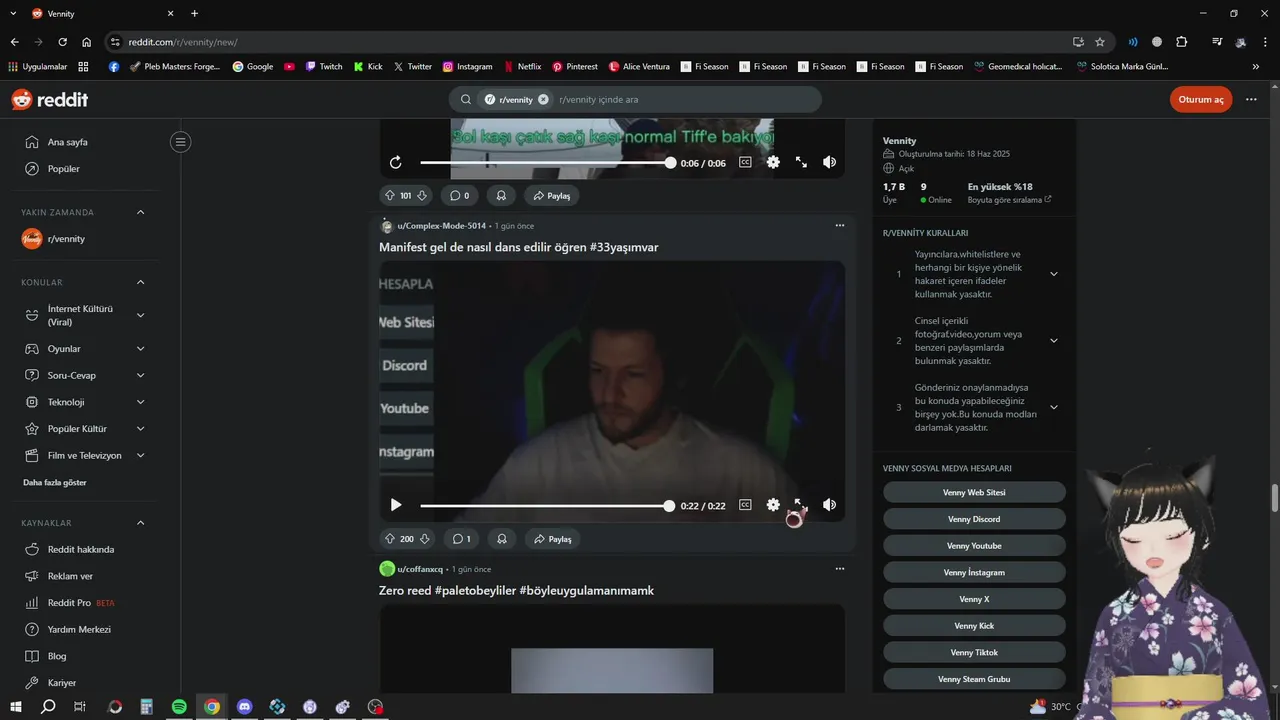Click the Oturum aç login button
Viewport: 1280px width, 720px height.
pos(1200,100)
